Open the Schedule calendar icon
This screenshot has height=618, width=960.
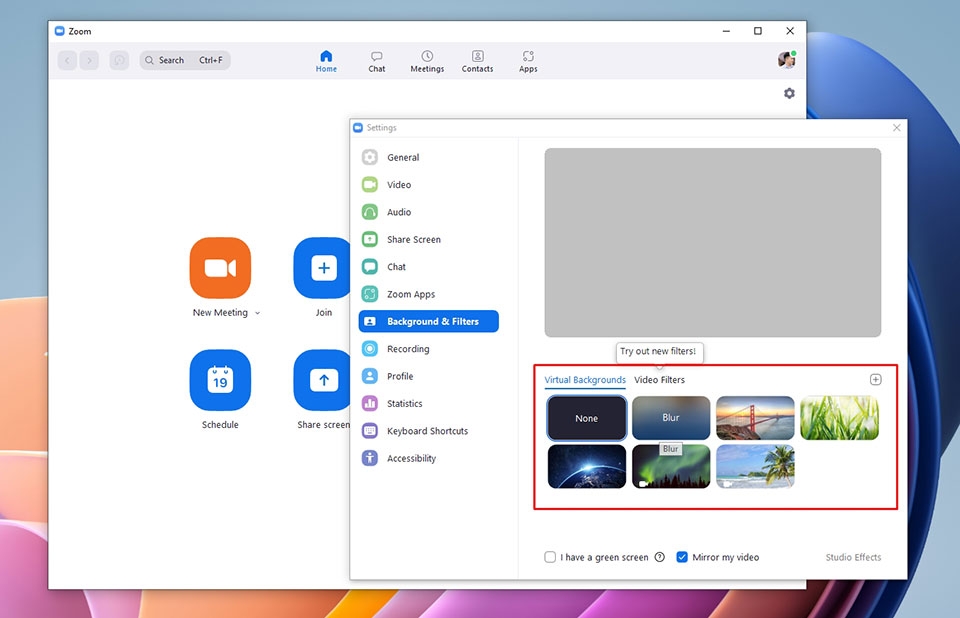tap(220, 380)
